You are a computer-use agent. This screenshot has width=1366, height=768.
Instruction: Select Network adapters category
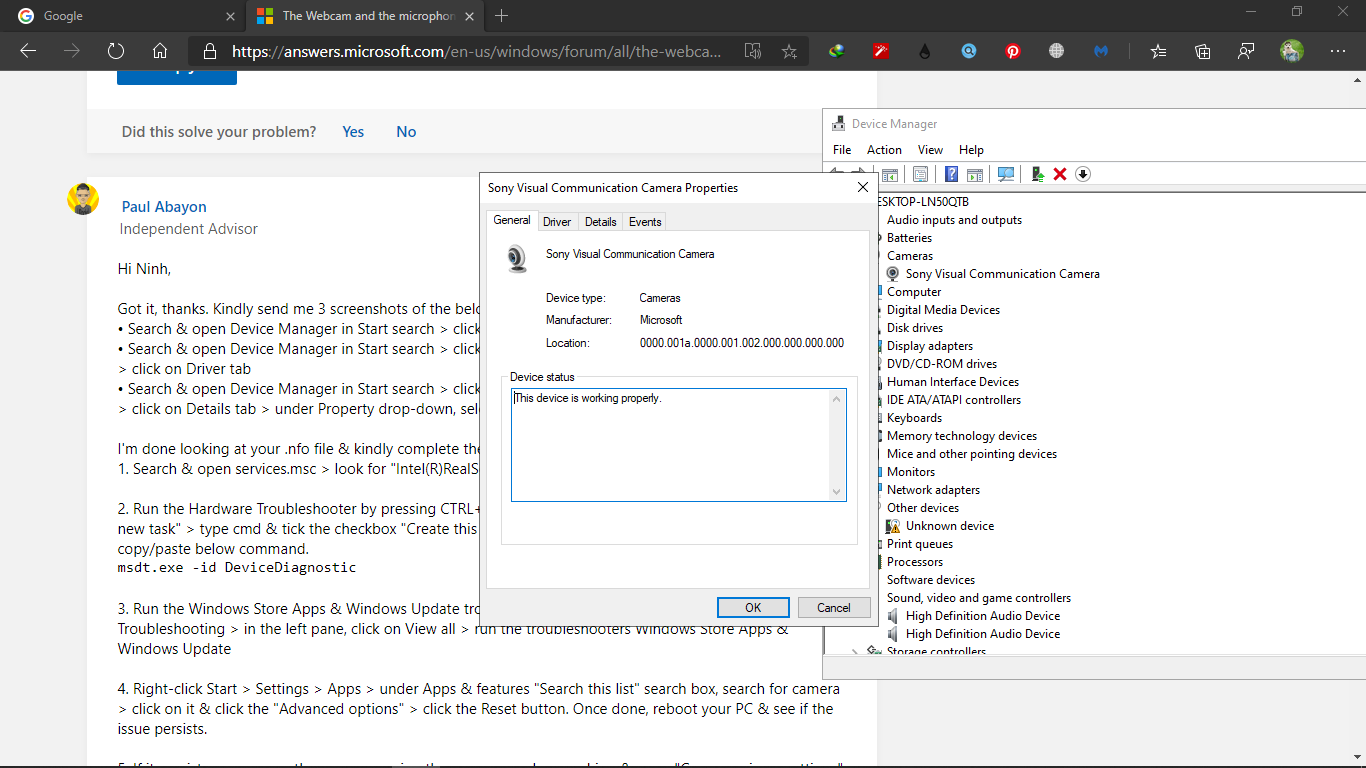point(933,490)
